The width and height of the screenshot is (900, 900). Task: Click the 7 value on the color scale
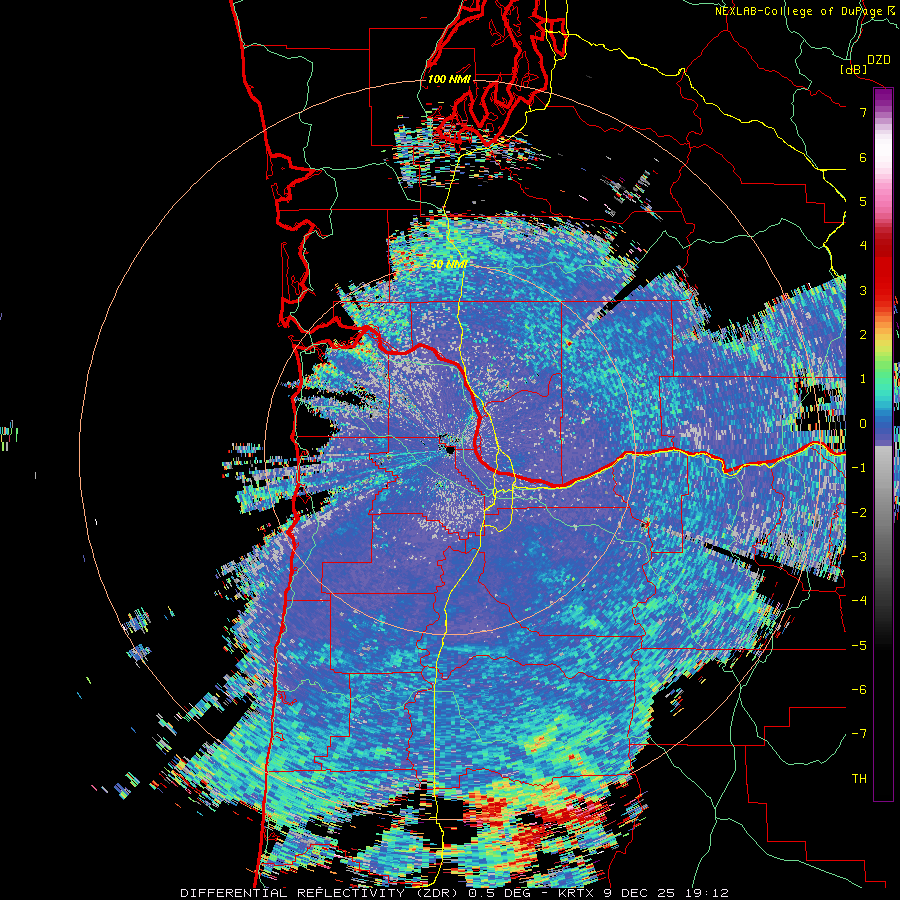(863, 112)
